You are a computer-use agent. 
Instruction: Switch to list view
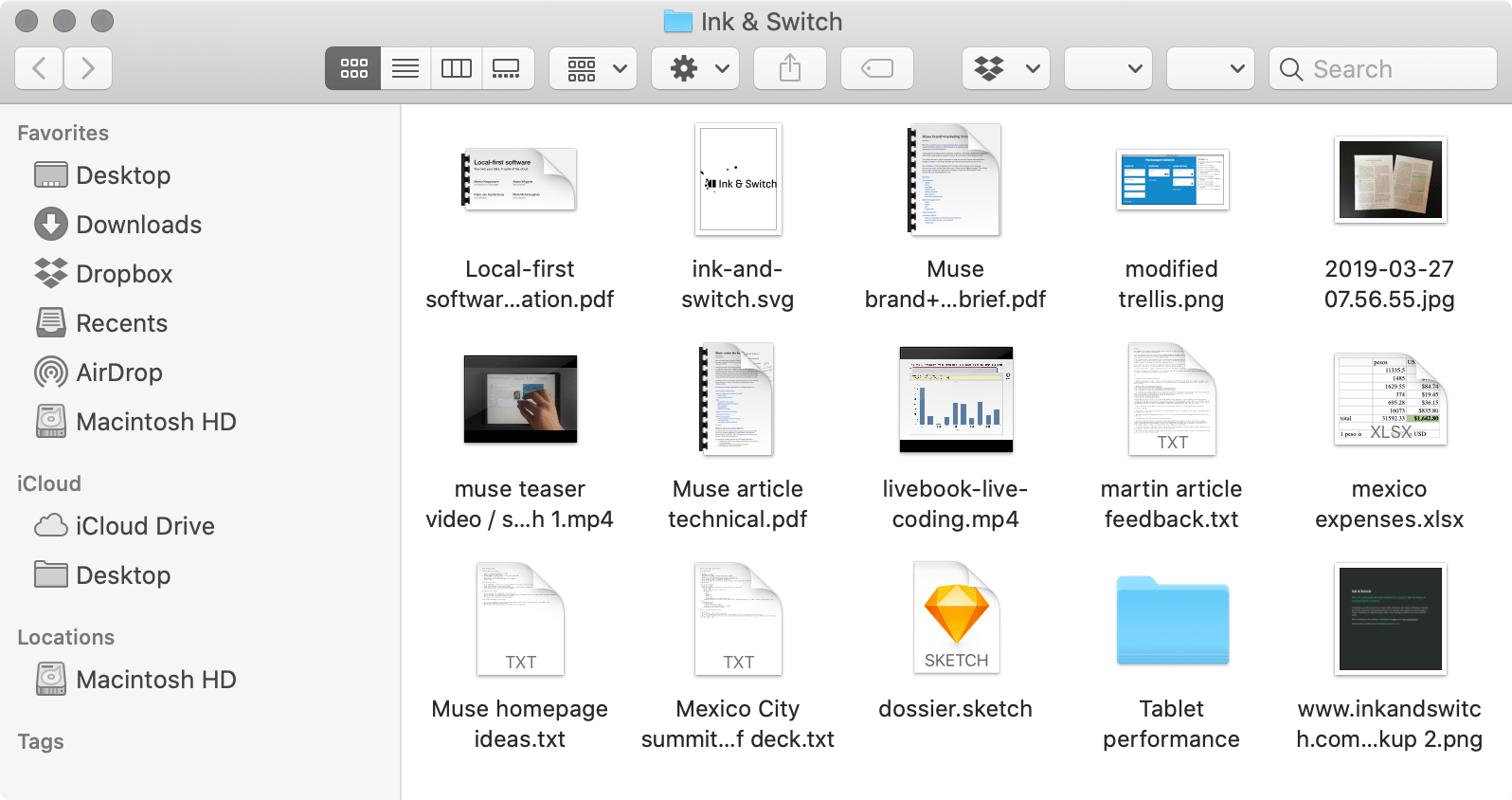[405, 68]
